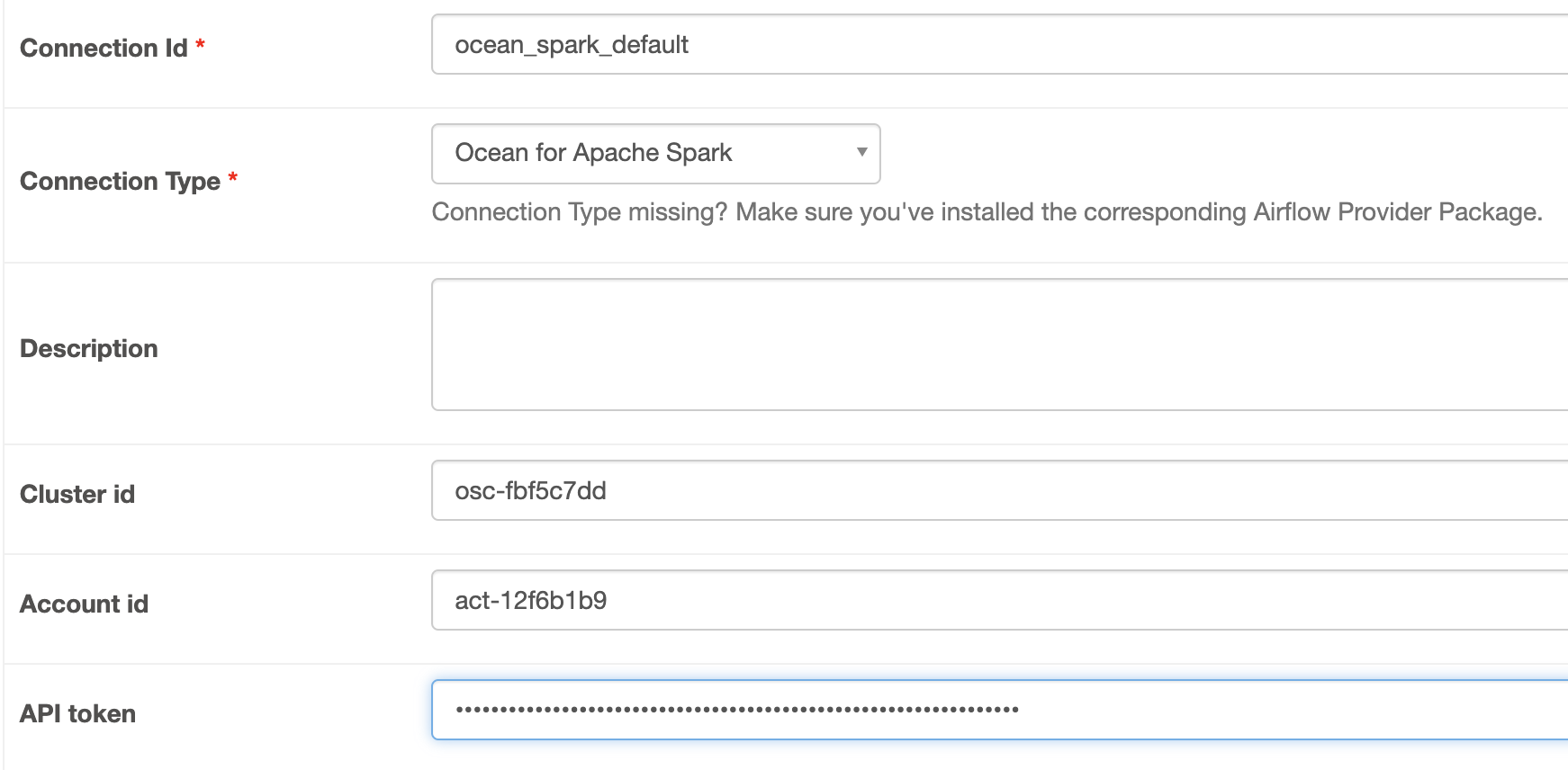The image size is (1568, 770).
Task: Click the "Connection Id" label
Action: (x=104, y=48)
